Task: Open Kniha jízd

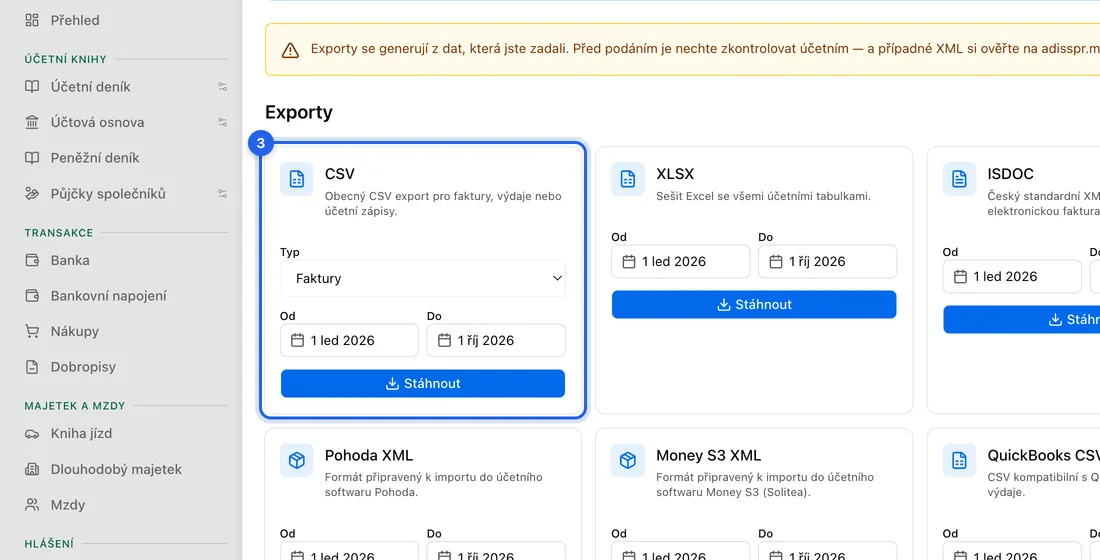Action: pyautogui.click(x=81, y=434)
